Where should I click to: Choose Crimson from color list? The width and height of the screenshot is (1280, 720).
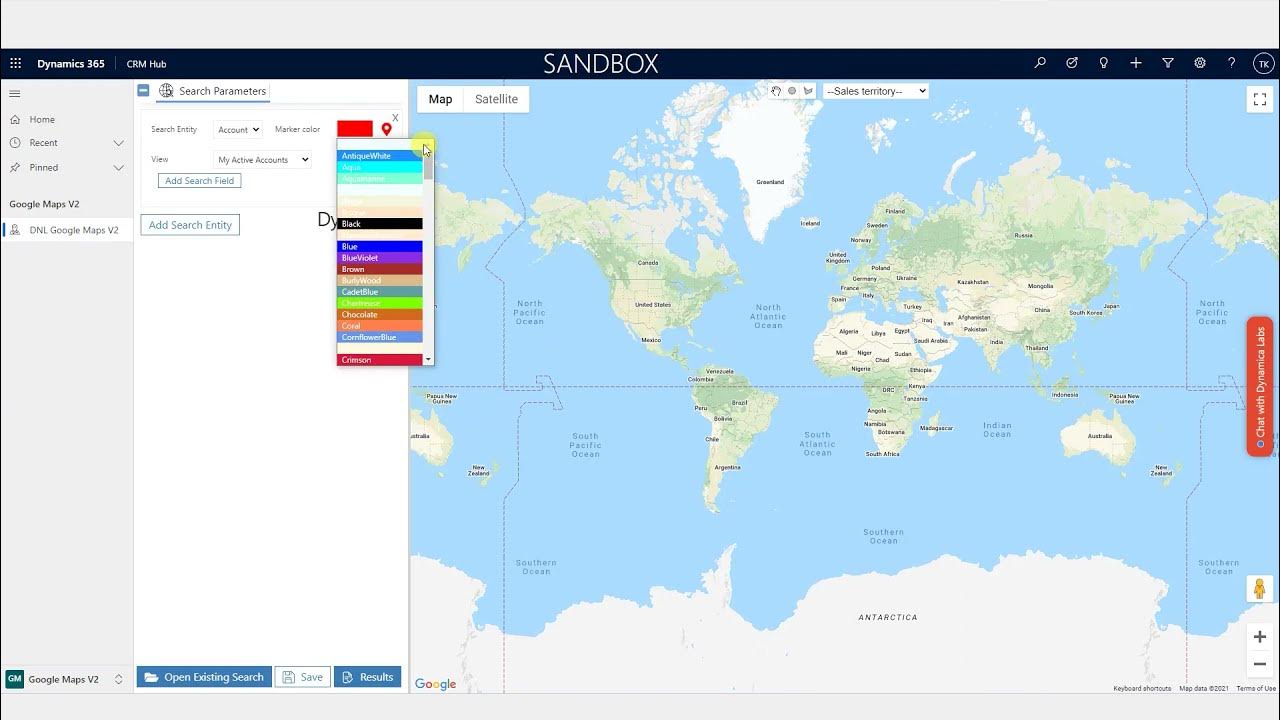(380, 360)
